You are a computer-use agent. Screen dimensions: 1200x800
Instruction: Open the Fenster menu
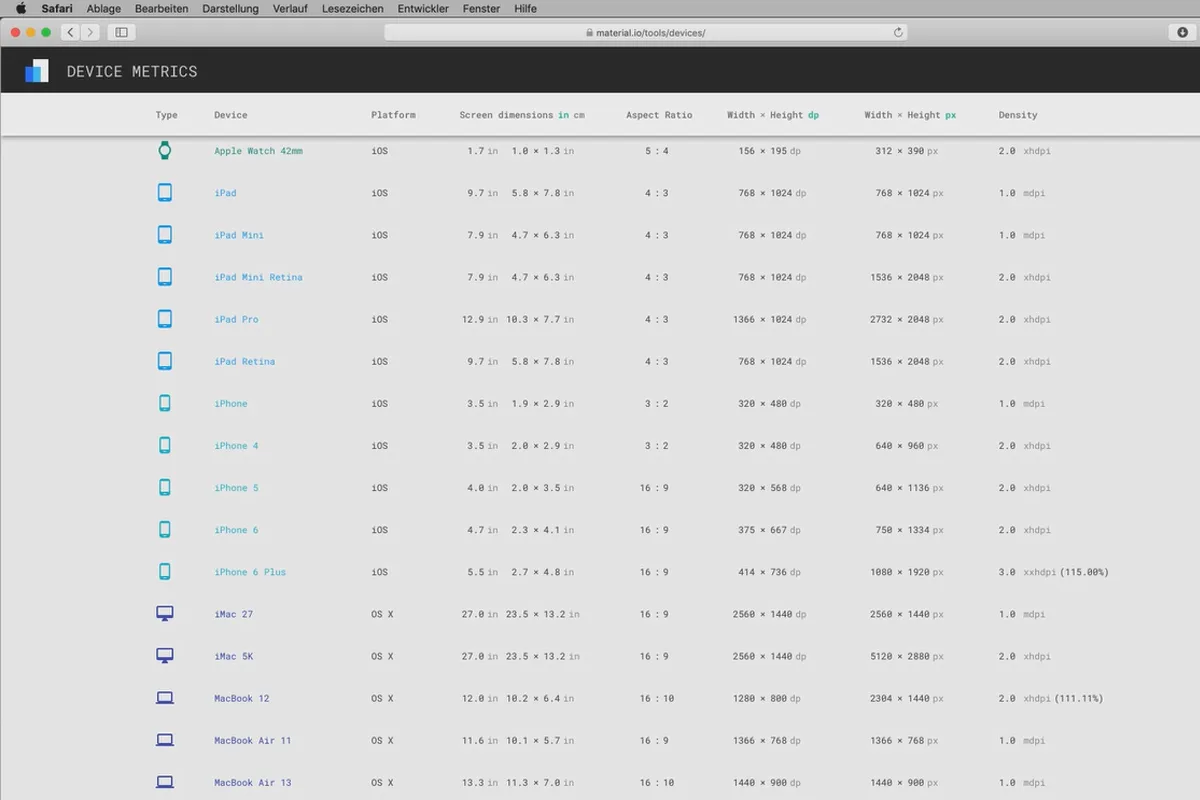tap(482, 8)
